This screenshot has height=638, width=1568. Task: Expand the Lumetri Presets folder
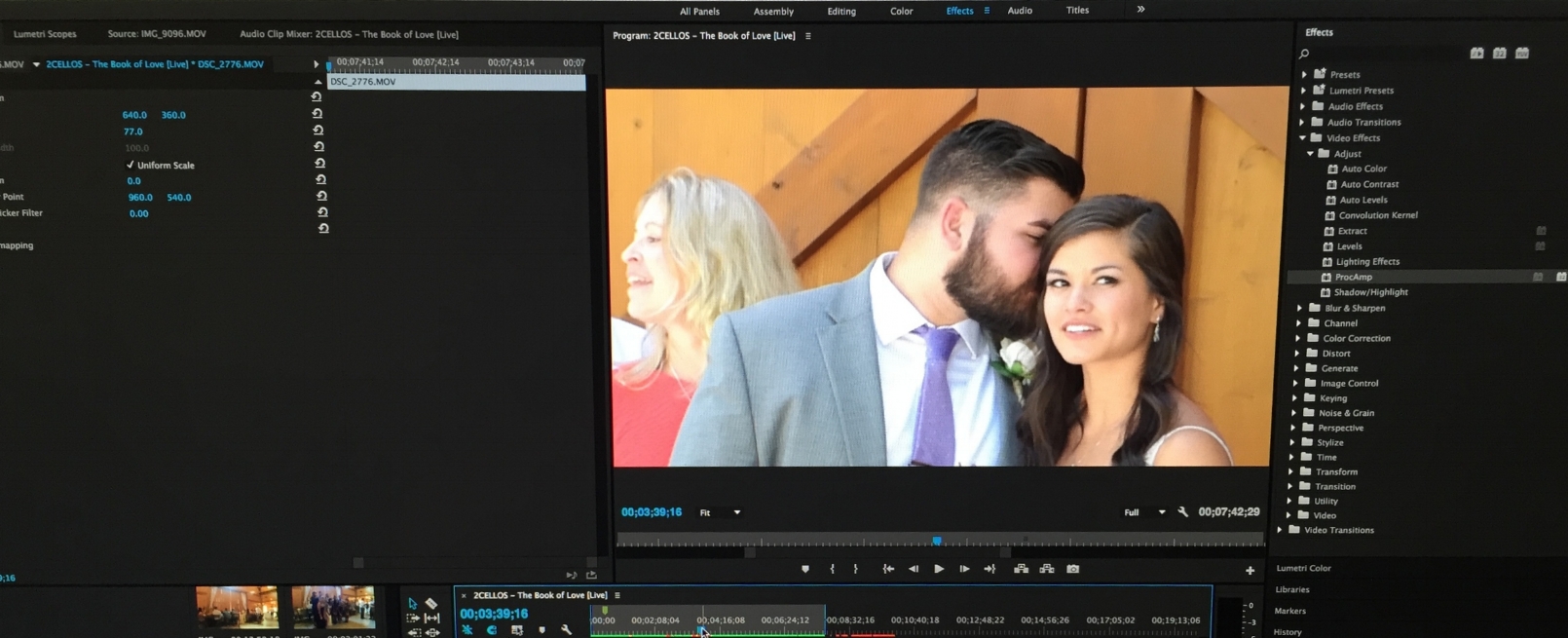click(x=1304, y=90)
